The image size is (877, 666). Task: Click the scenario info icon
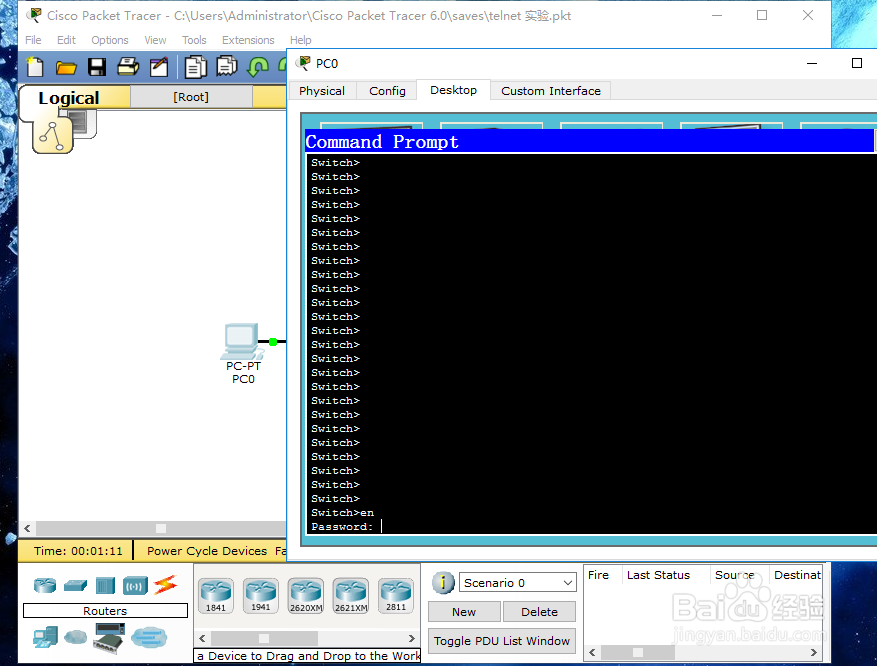tap(443, 583)
